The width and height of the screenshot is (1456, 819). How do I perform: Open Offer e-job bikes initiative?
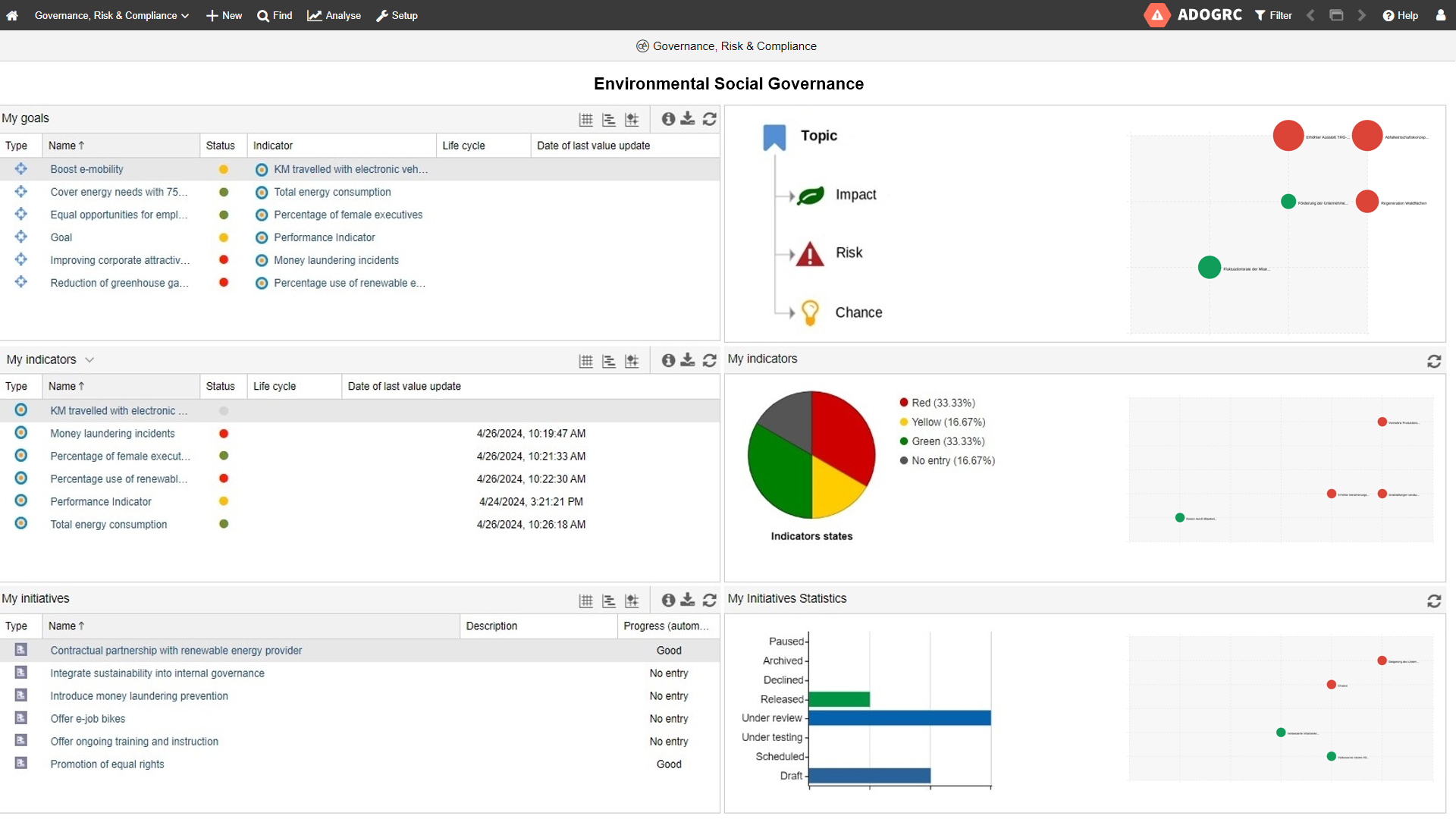pyautogui.click(x=88, y=719)
